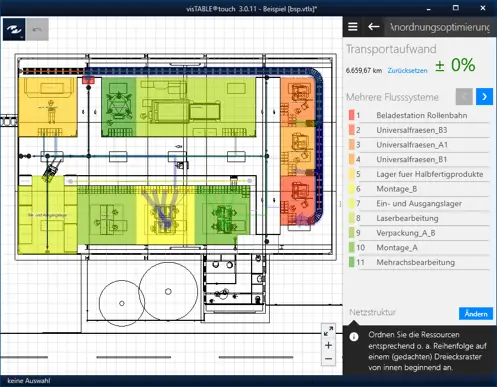
Task: Click the panel splitter handle beside canvas
Action: click(x=340, y=204)
